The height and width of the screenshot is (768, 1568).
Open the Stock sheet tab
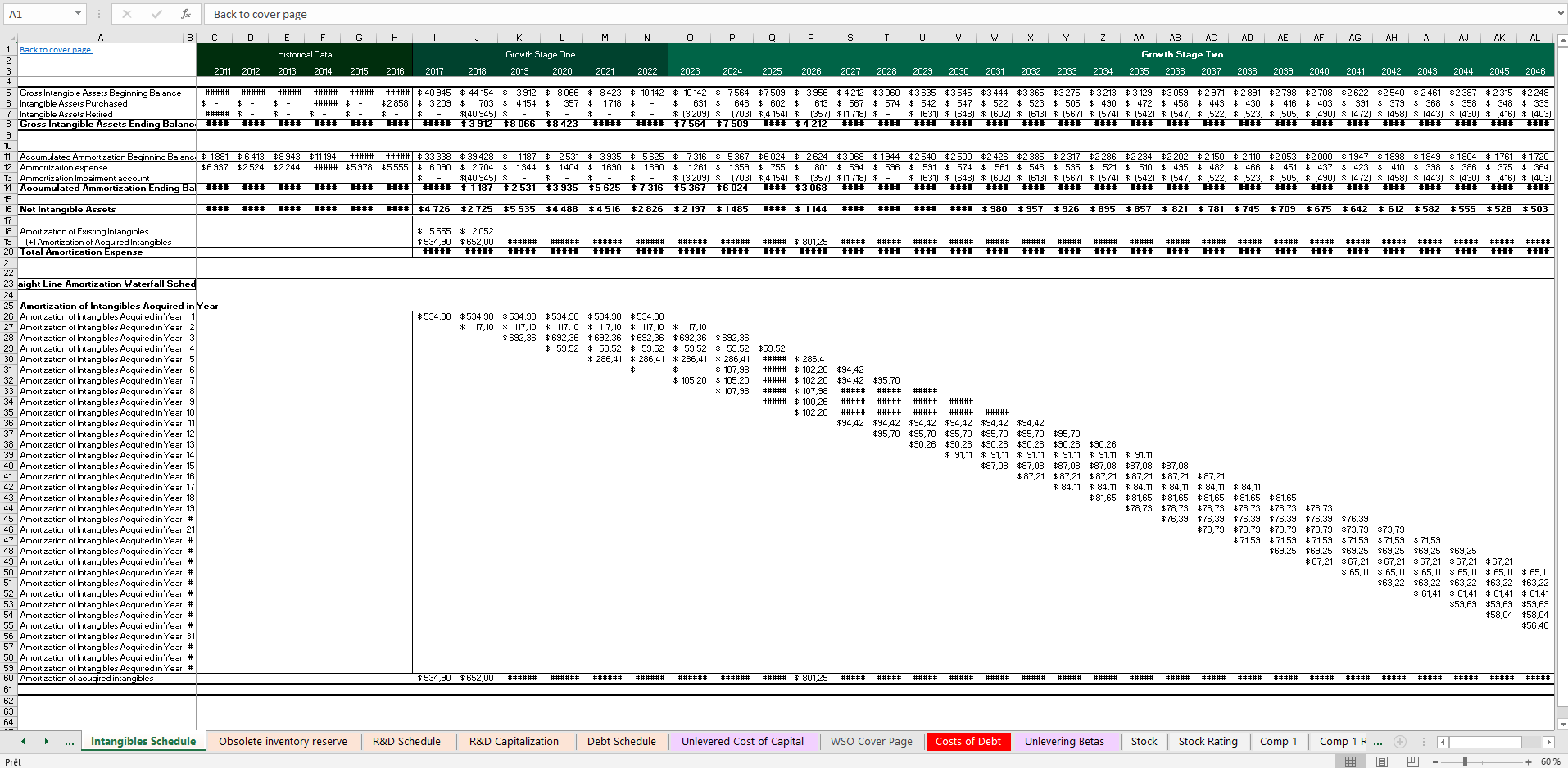coord(1144,741)
